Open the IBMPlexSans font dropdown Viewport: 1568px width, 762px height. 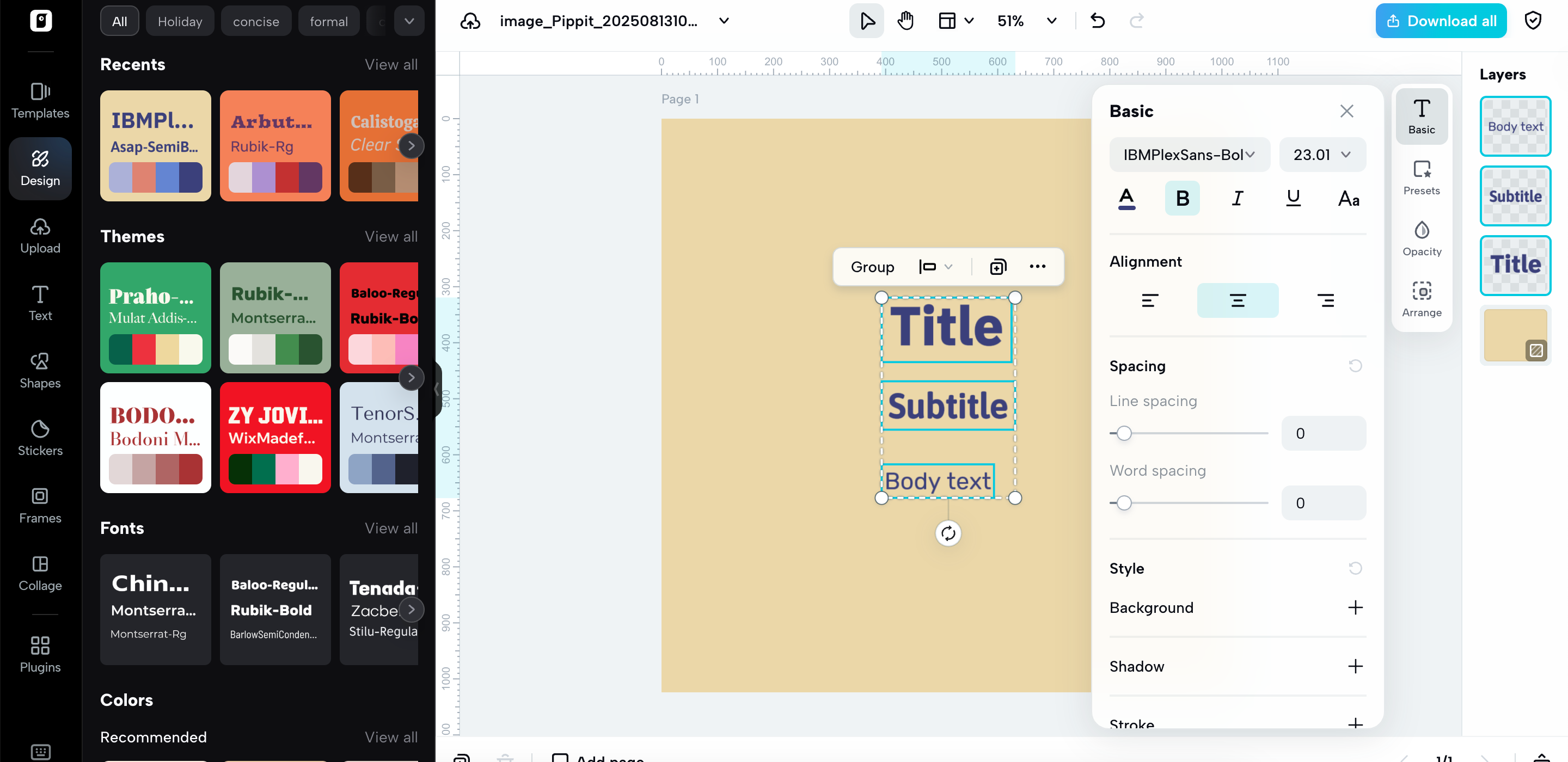point(1189,155)
